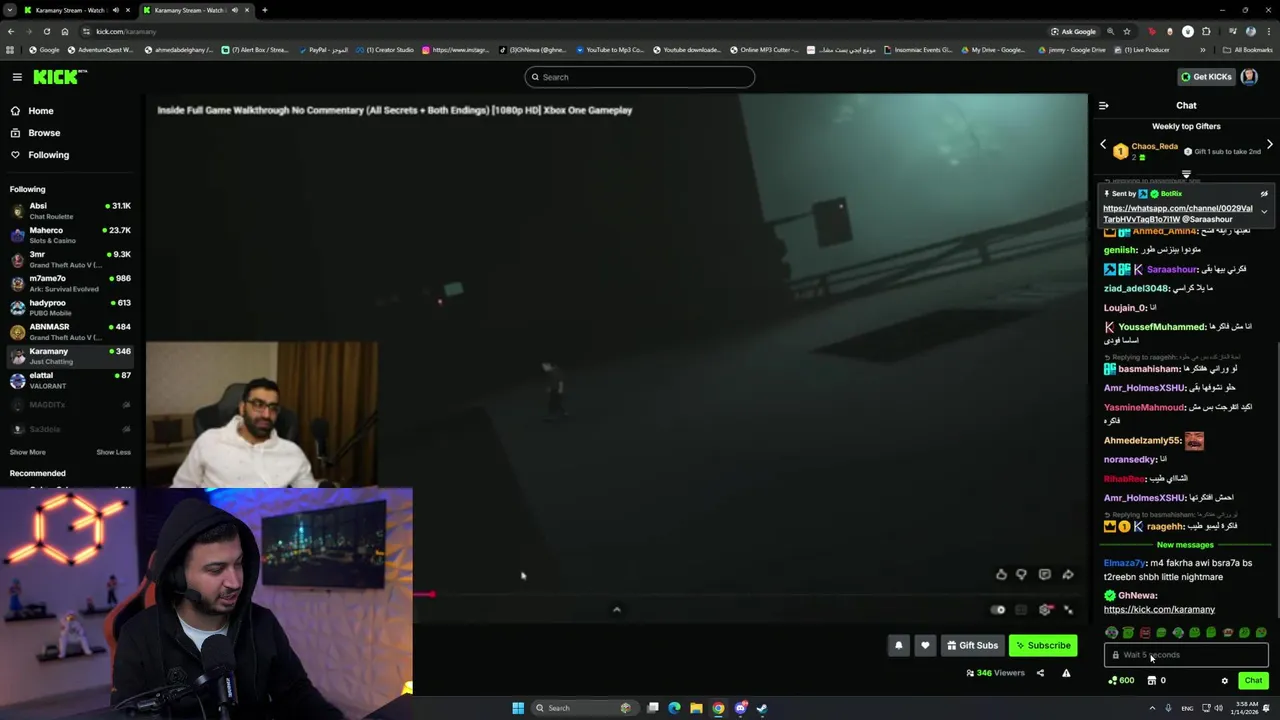Open the 3mr channel in Following list
The width and height of the screenshot is (1280, 720).
pyautogui.click(x=72, y=259)
